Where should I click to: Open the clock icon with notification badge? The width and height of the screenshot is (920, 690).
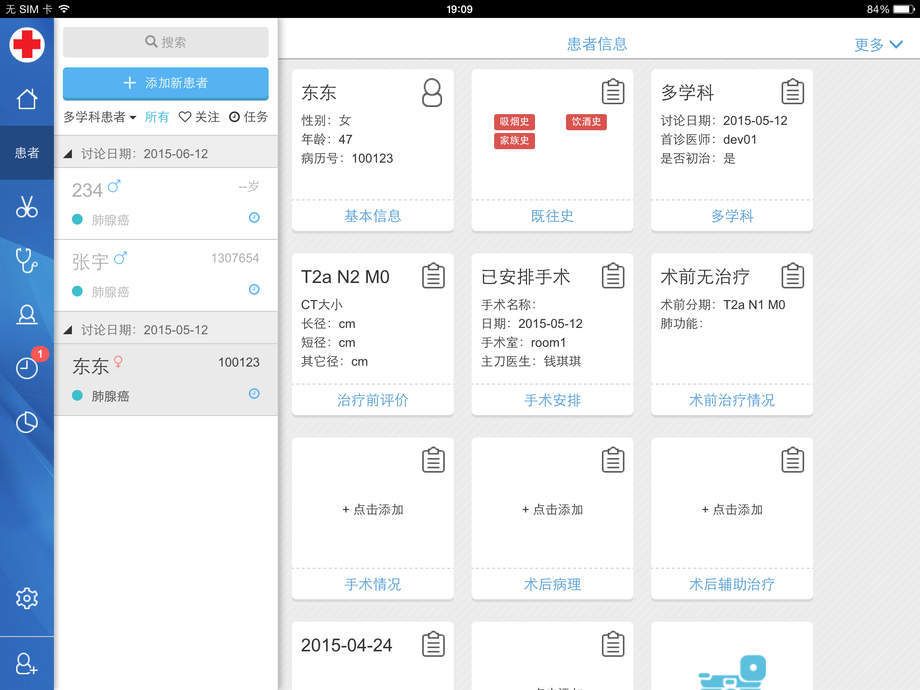pos(27,367)
